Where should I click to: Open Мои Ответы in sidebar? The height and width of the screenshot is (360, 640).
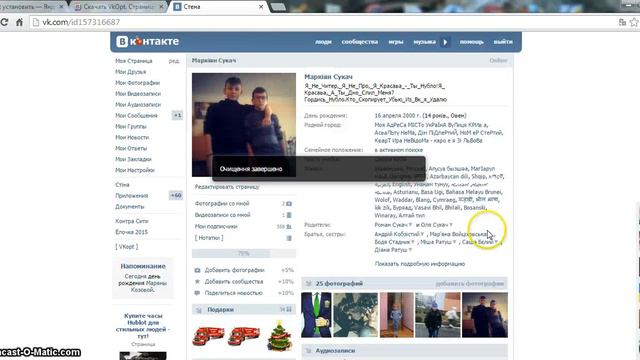tap(131, 149)
